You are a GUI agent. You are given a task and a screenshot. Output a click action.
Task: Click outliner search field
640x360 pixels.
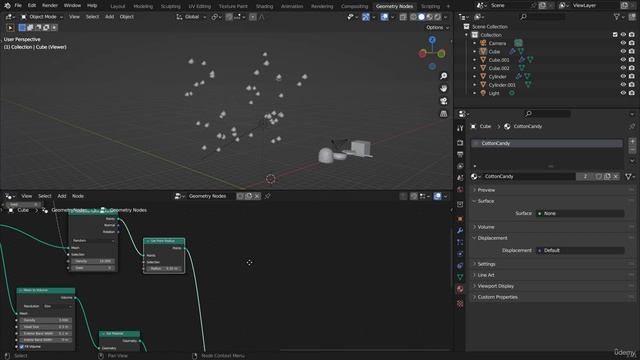click(x=542, y=17)
